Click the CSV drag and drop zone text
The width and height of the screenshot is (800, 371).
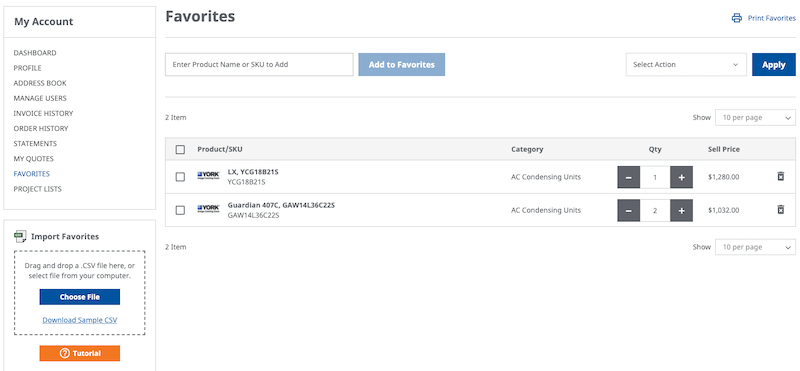pyautogui.click(x=80, y=271)
